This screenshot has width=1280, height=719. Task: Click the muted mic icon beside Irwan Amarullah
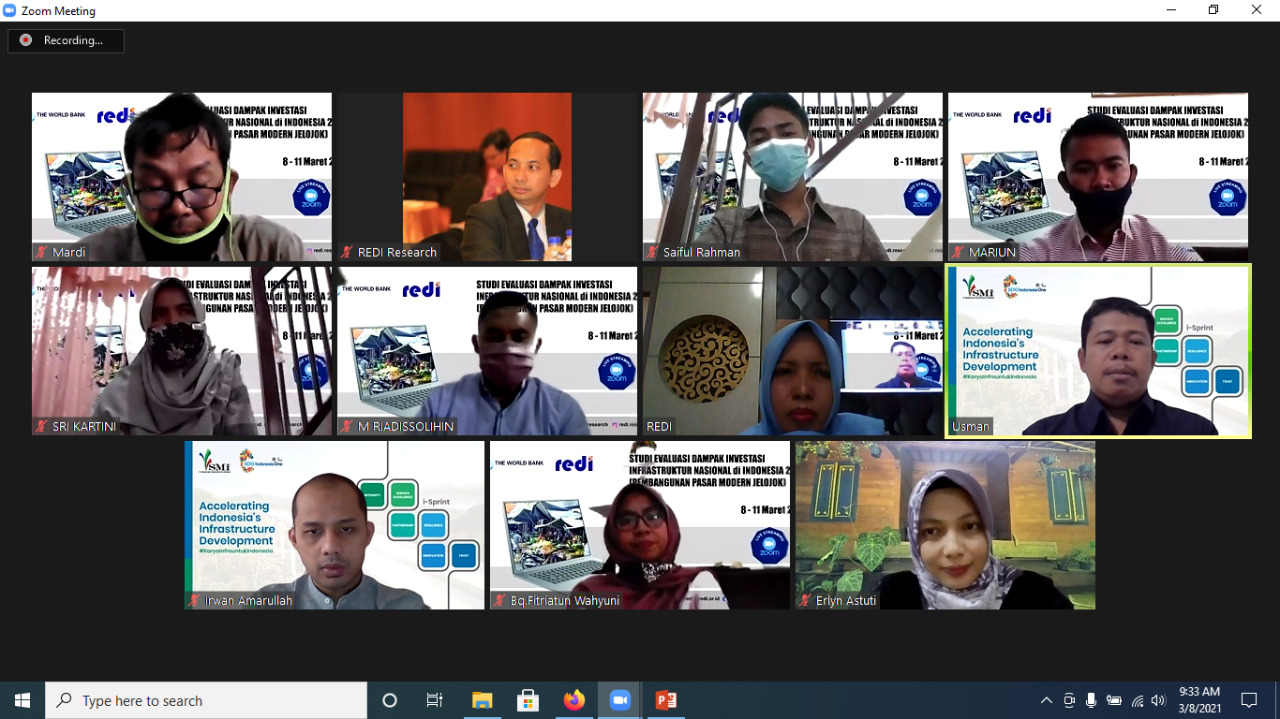click(x=195, y=600)
